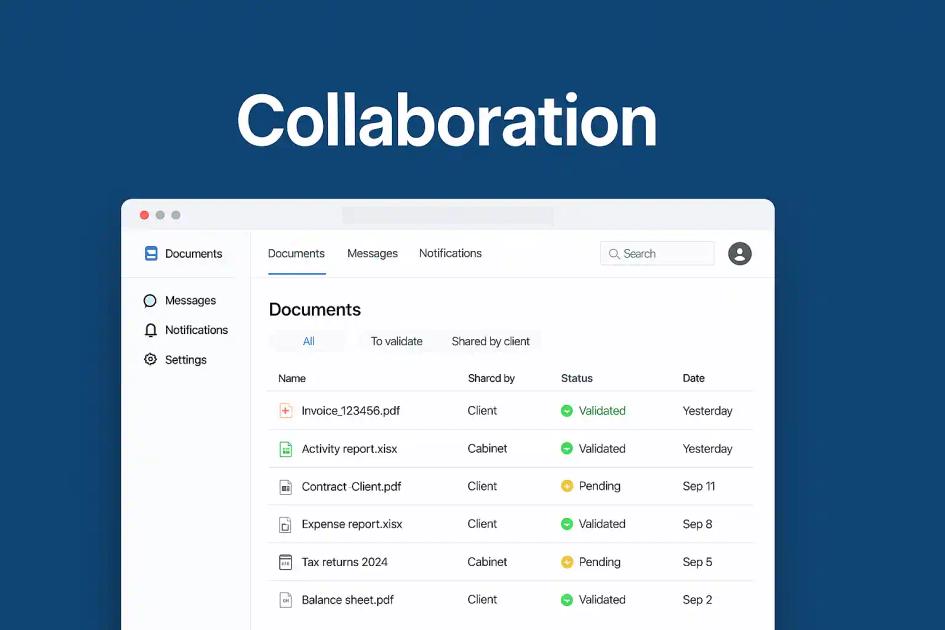Click the magnifier icon in Search box
Image resolution: width=945 pixels, height=630 pixels.
tap(614, 254)
